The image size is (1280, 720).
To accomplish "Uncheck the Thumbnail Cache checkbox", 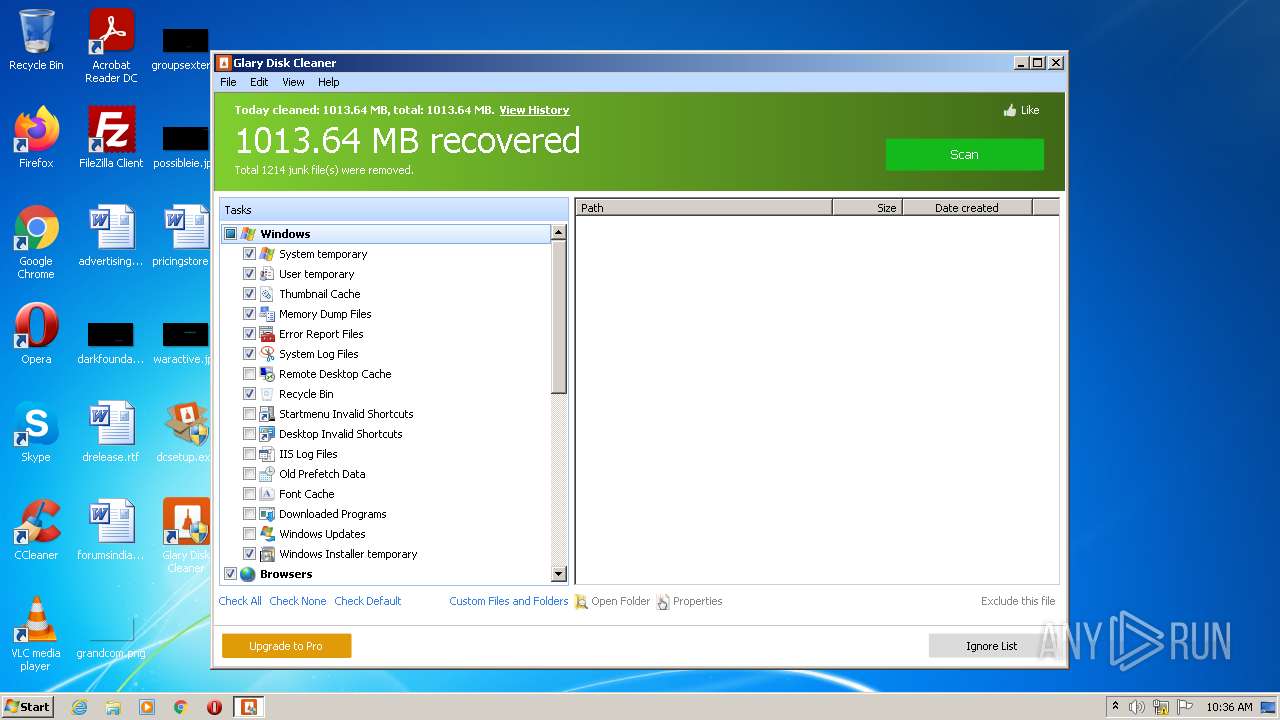I will pyautogui.click(x=249, y=294).
